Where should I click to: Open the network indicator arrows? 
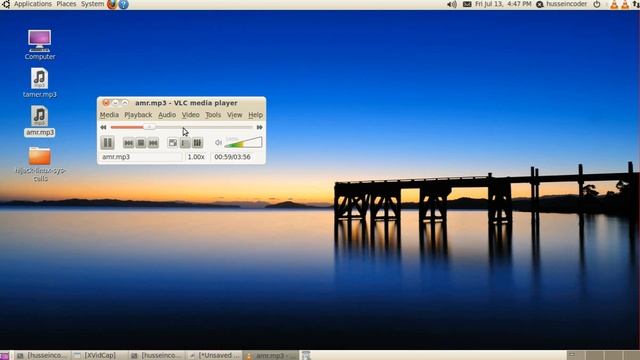click(x=636, y=4)
